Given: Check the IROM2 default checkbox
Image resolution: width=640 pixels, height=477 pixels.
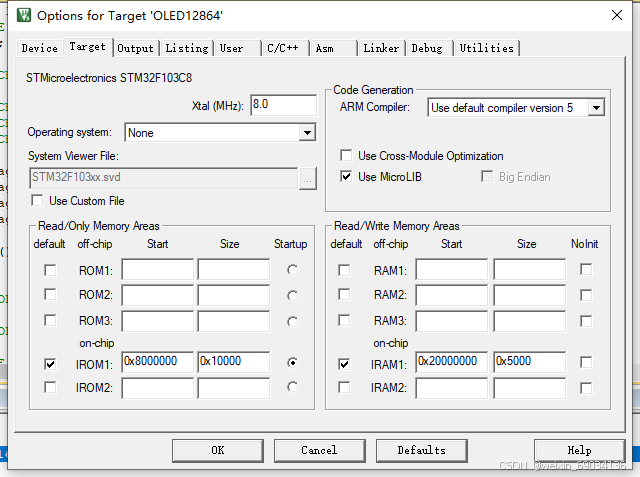Looking at the screenshot, I should pos(50,387).
